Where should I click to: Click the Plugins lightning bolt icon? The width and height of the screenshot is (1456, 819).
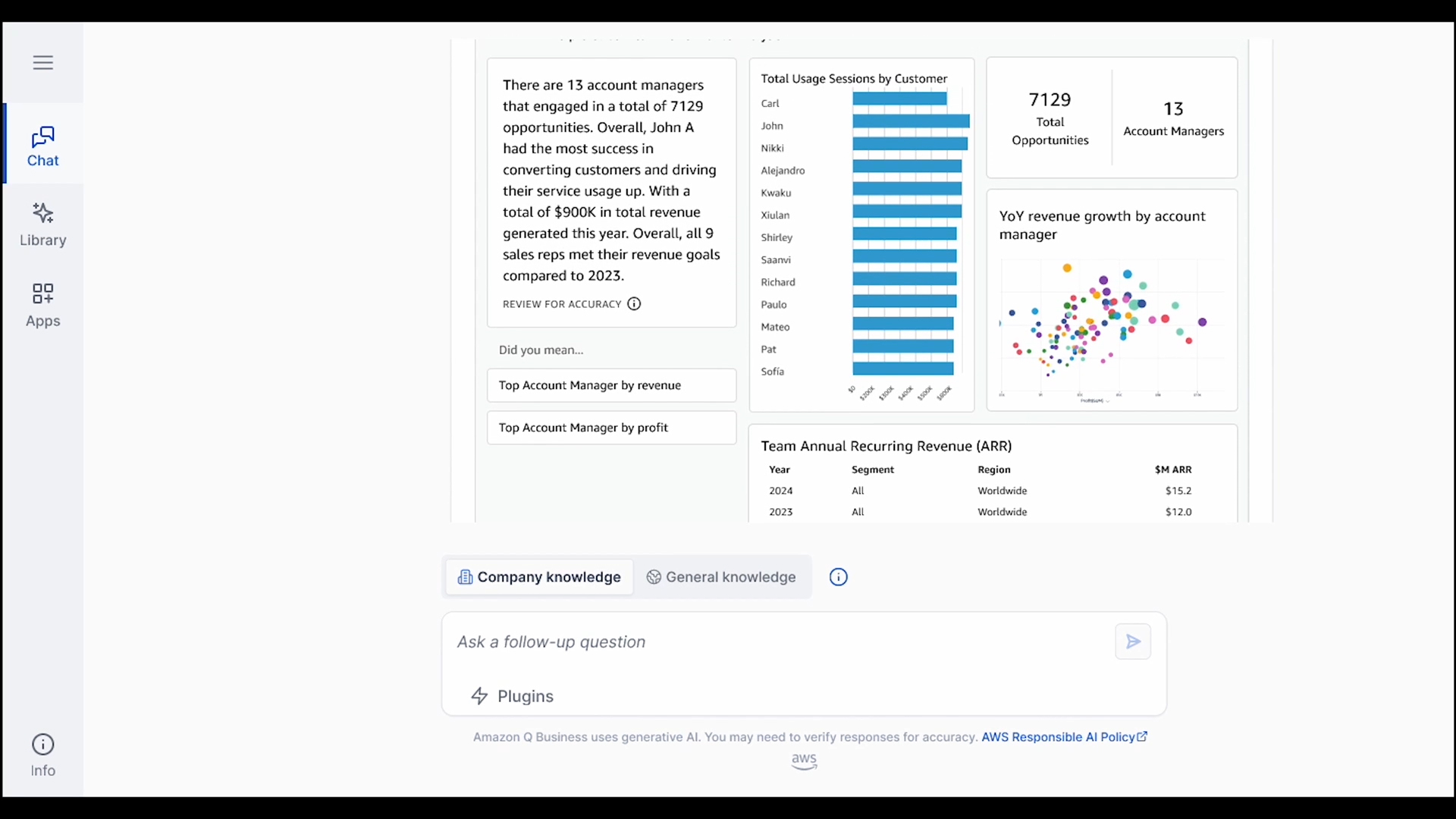[x=480, y=695]
